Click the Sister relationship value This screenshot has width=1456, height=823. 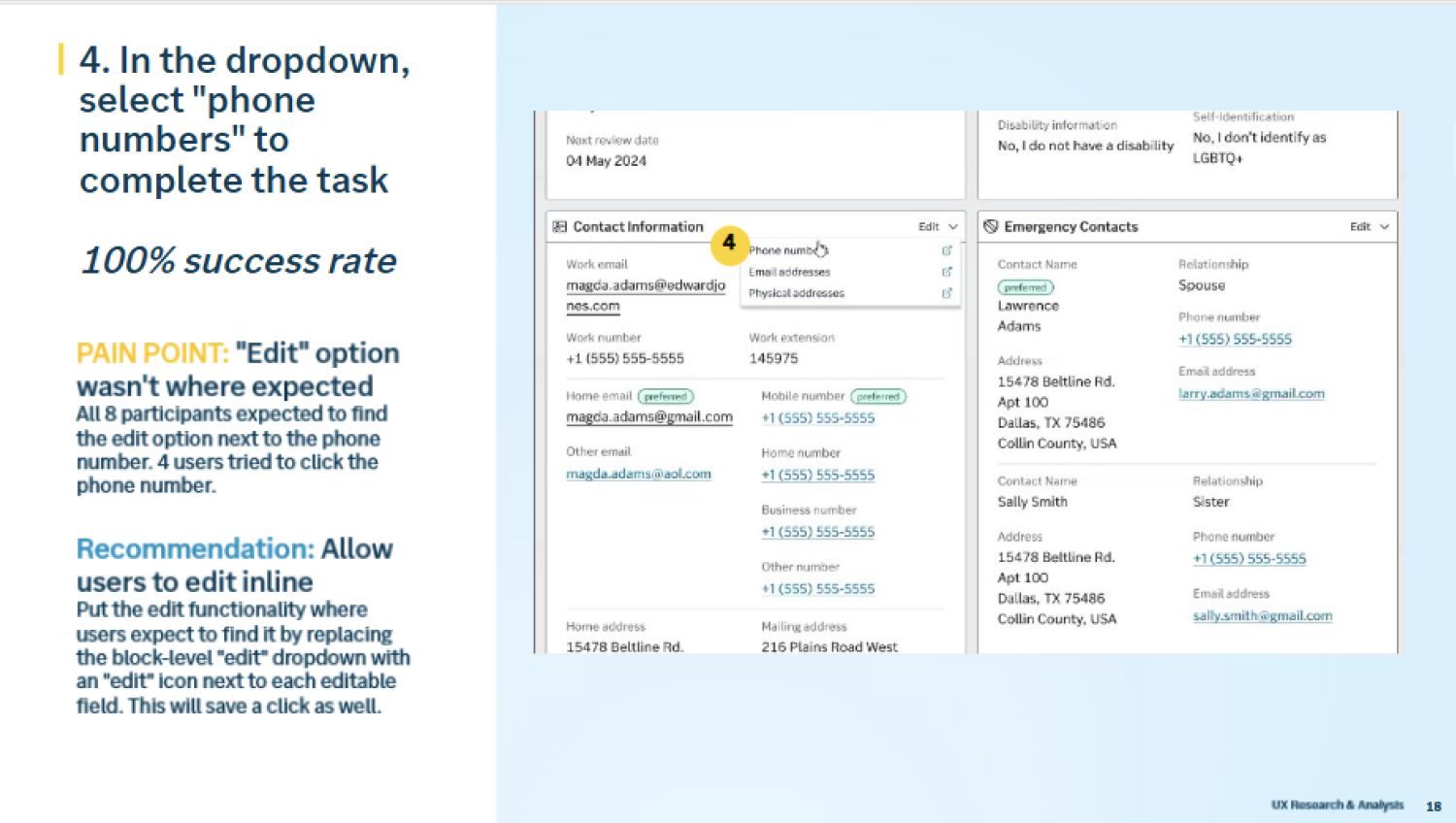(x=1210, y=502)
